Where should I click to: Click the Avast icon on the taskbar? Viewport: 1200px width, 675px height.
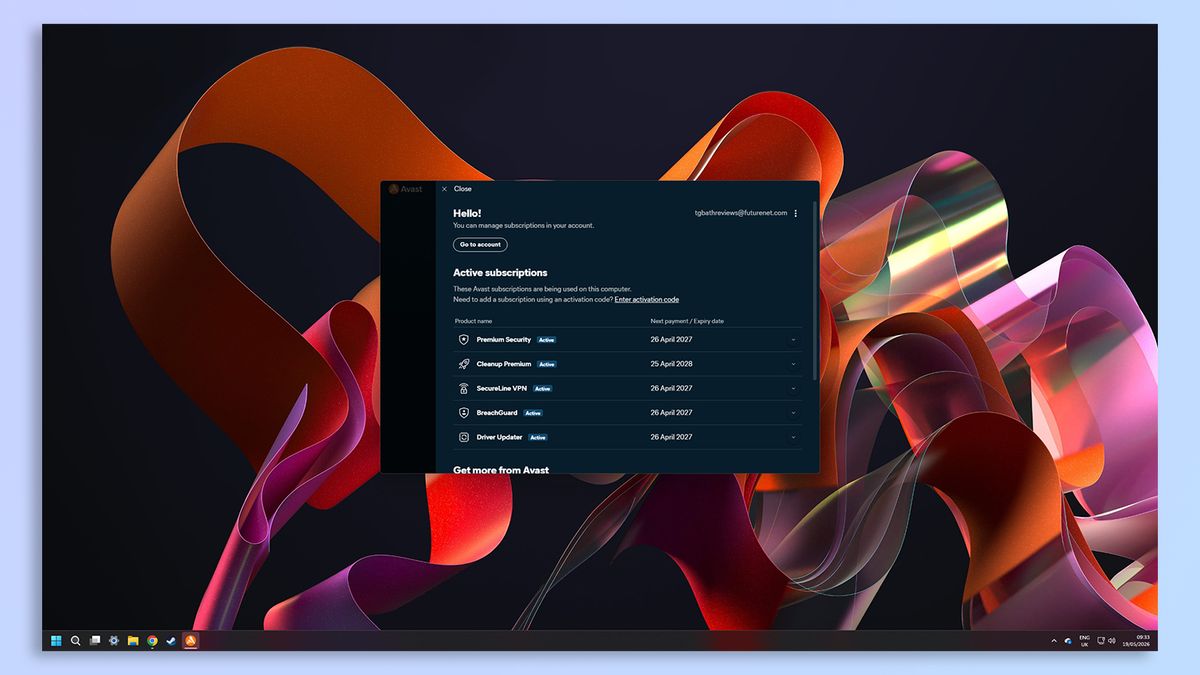point(190,640)
